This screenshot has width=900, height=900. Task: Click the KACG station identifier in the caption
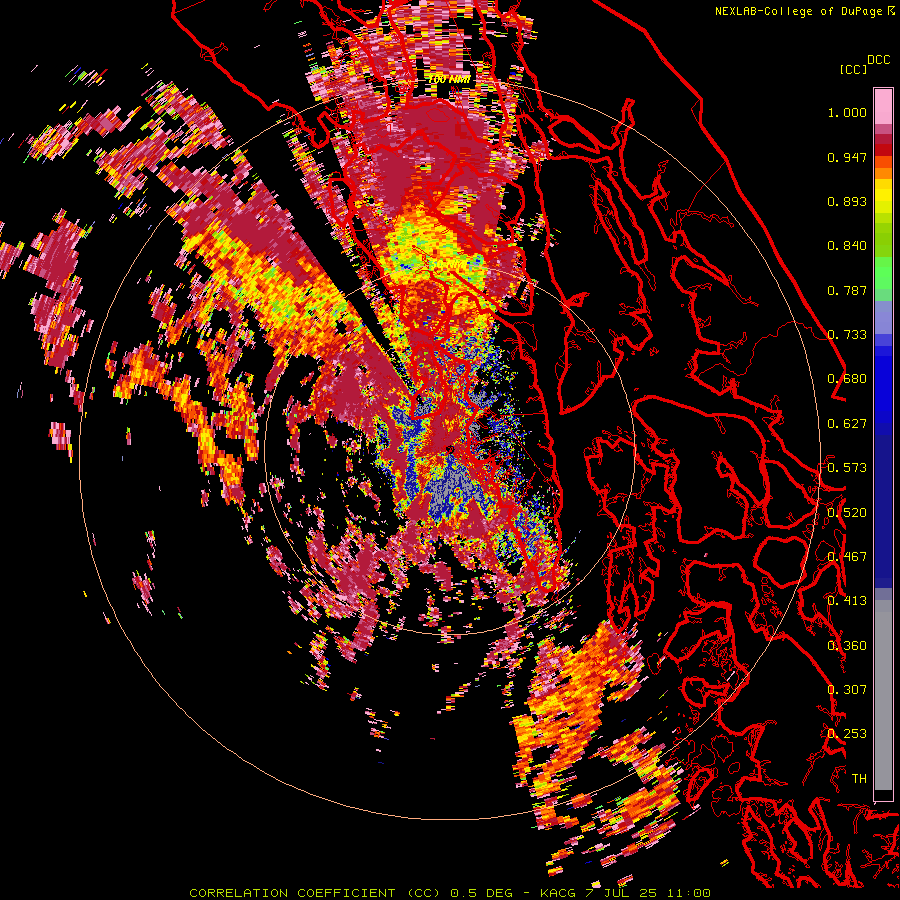point(557,893)
